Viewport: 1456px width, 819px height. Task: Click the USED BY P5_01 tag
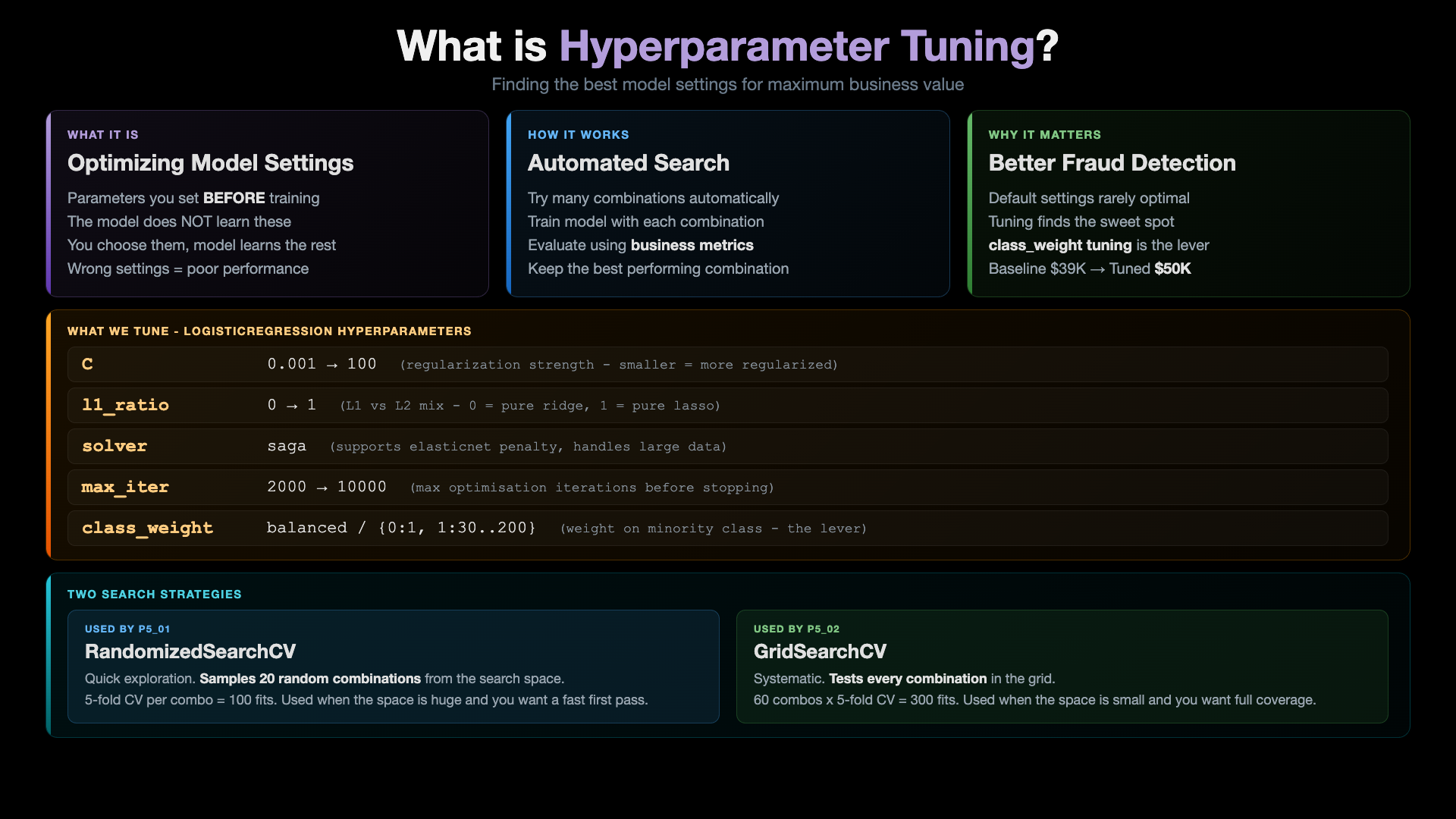coord(127,629)
